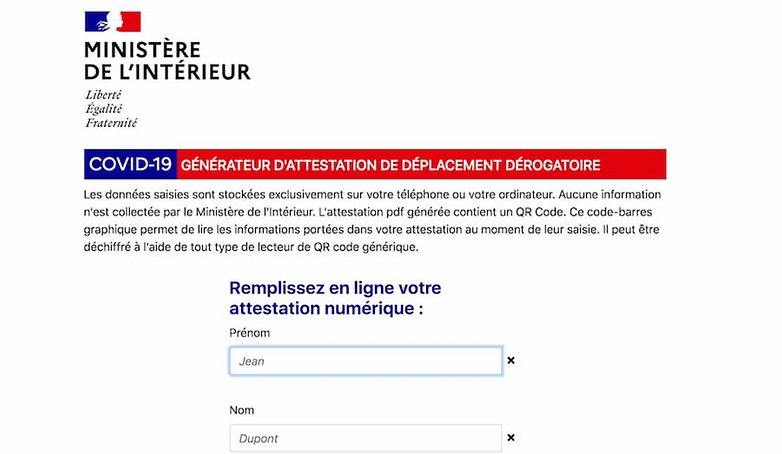
Task: Click the Nom field label
Action: click(241, 410)
